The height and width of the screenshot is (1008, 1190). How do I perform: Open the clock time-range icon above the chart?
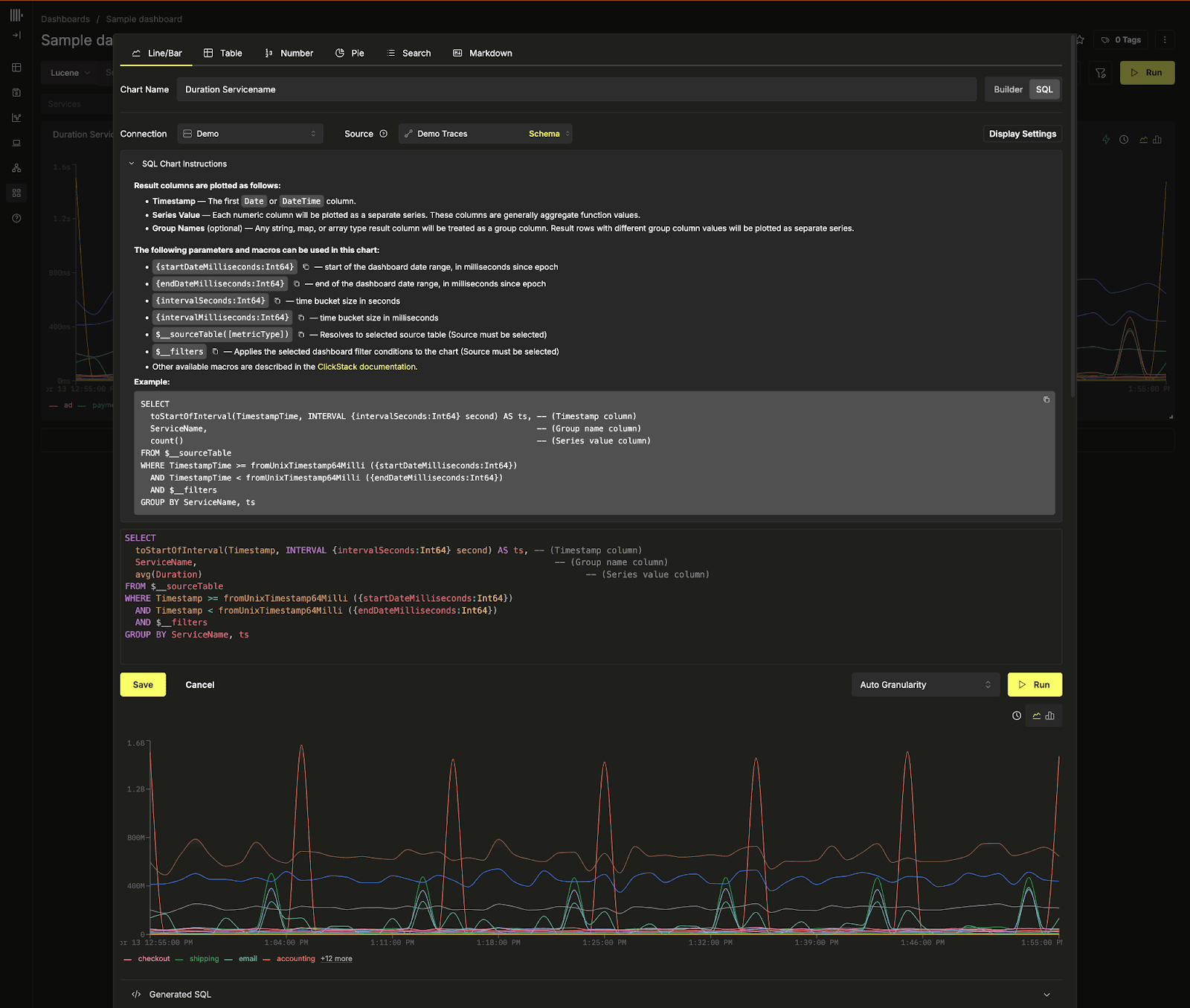point(1016,716)
